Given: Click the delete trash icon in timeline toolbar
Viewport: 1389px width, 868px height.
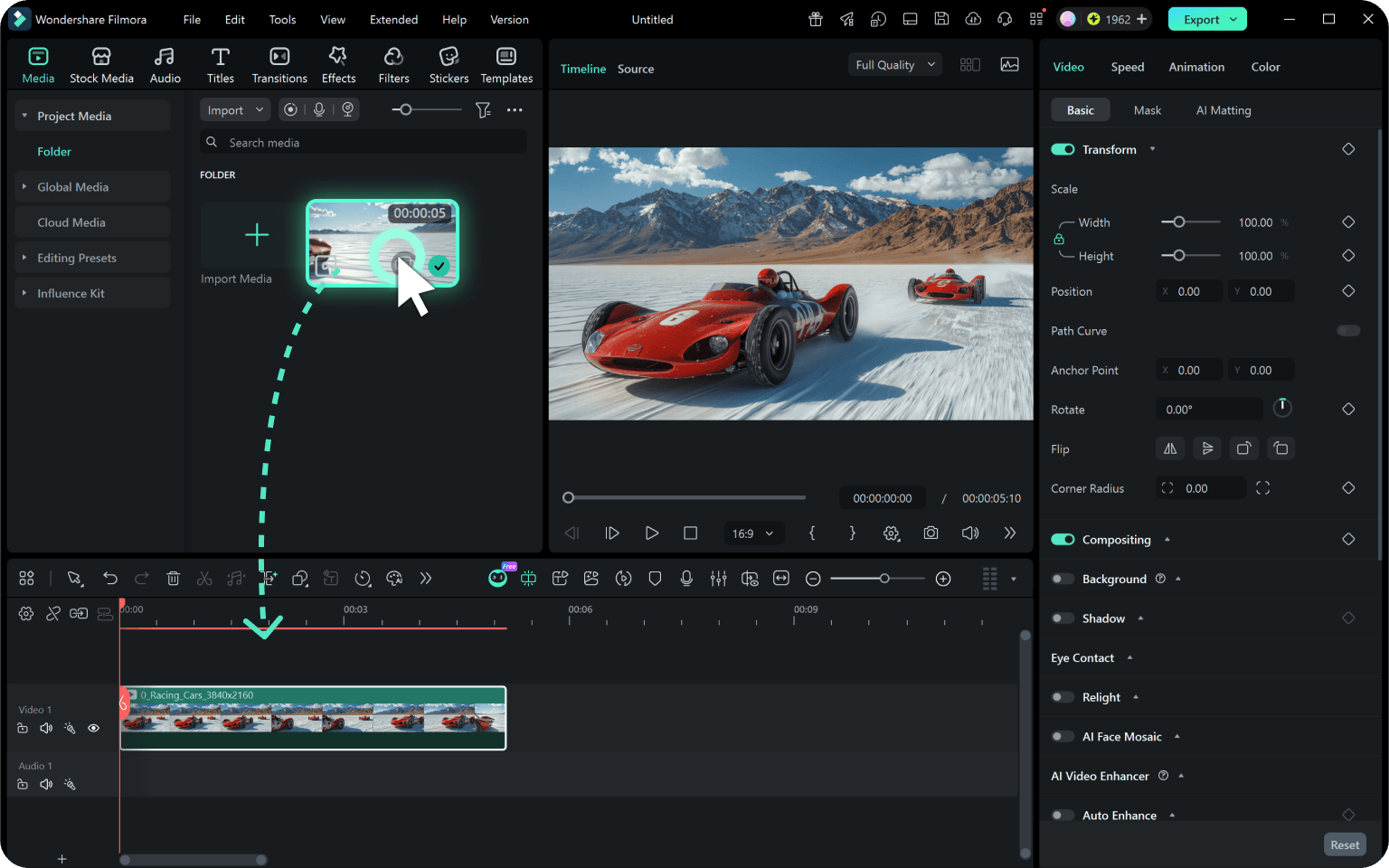Looking at the screenshot, I should [174, 579].
